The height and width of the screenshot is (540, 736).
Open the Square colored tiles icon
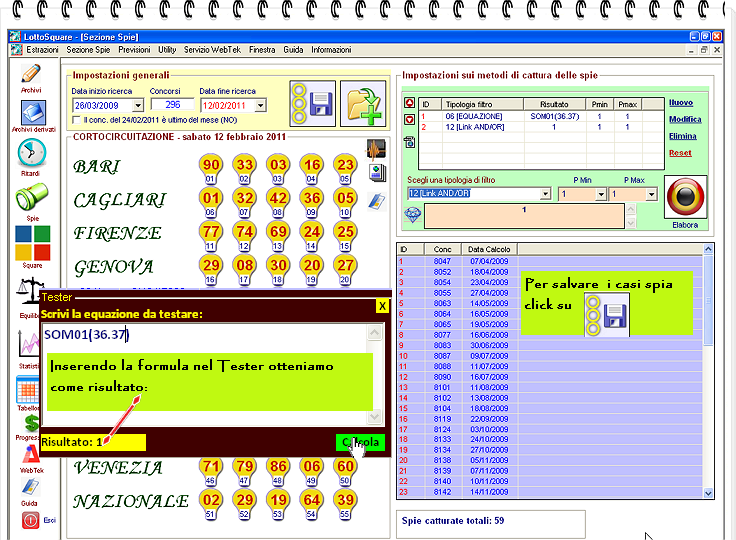(32, 243)
